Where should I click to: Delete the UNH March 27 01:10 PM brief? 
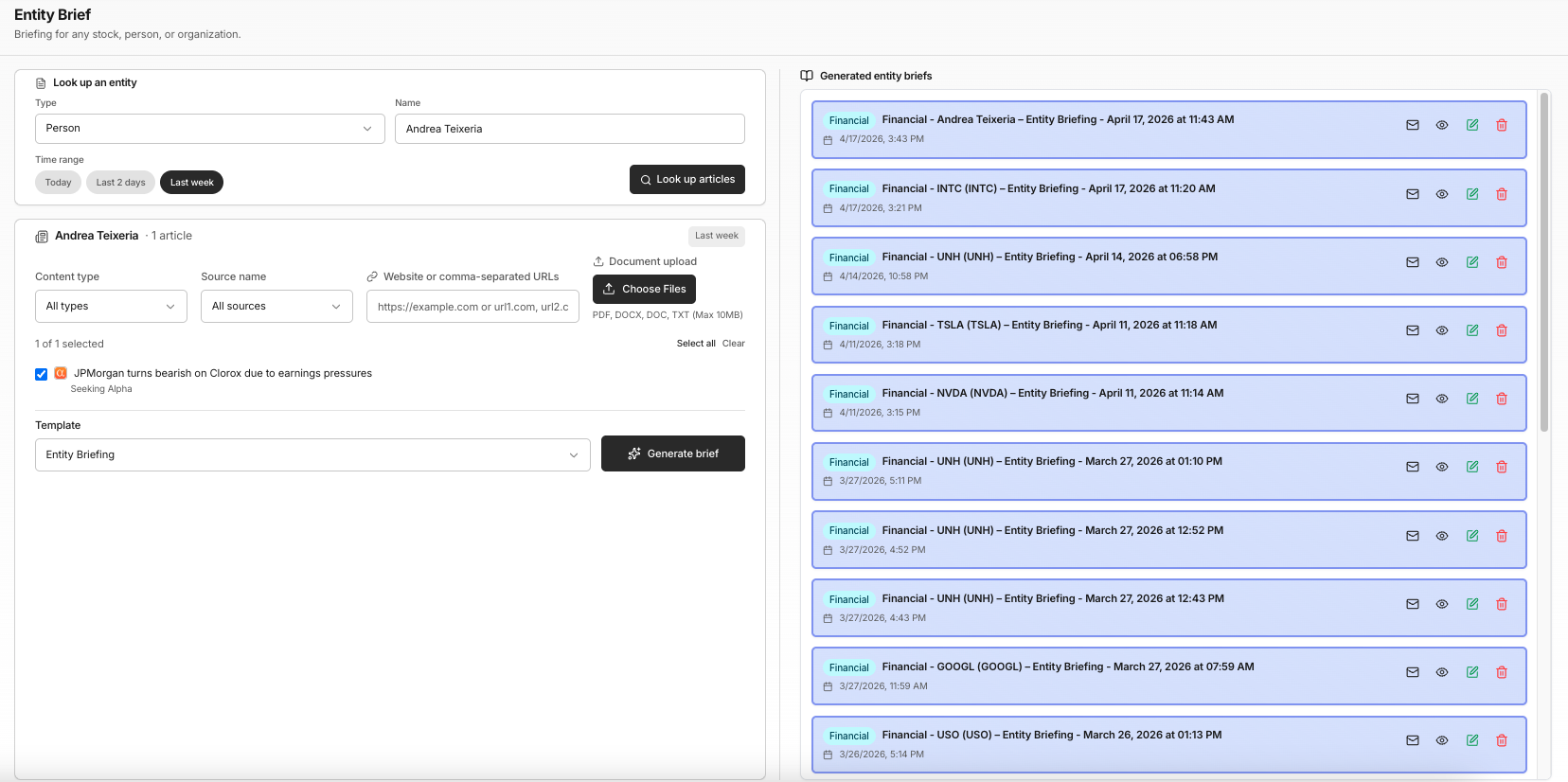click(1502, 467)
